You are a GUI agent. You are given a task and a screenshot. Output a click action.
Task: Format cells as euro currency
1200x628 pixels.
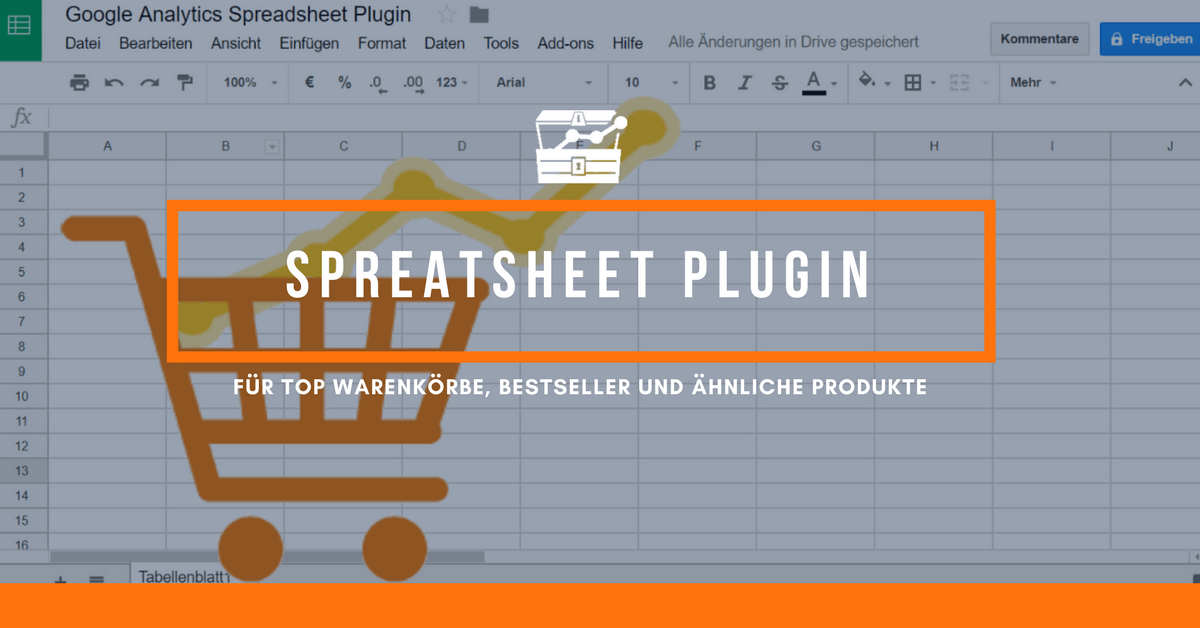pyautogui.click(x=310, y=83)
